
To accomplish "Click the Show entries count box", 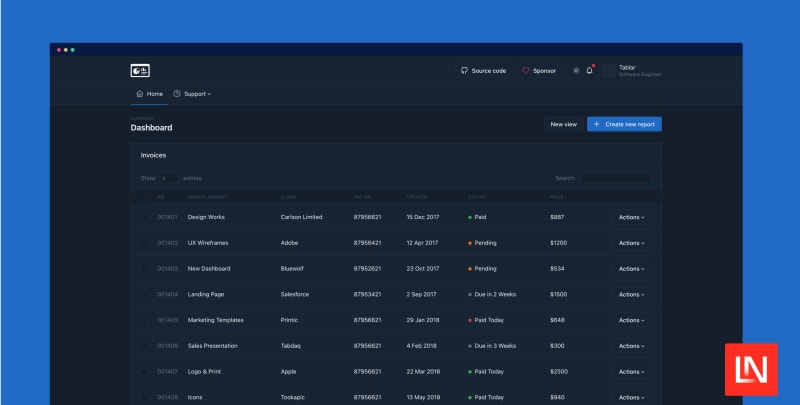I will (x=168, y=178).
